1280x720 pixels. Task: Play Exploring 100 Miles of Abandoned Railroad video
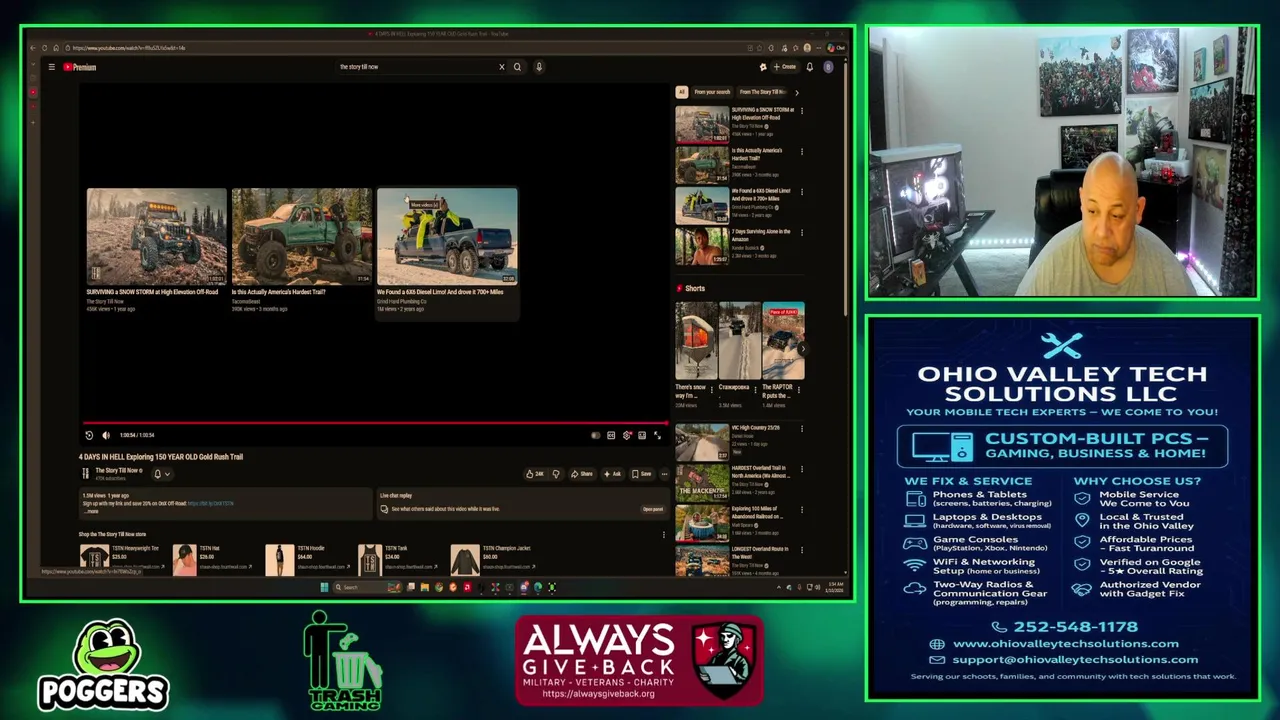pos(702,523)
